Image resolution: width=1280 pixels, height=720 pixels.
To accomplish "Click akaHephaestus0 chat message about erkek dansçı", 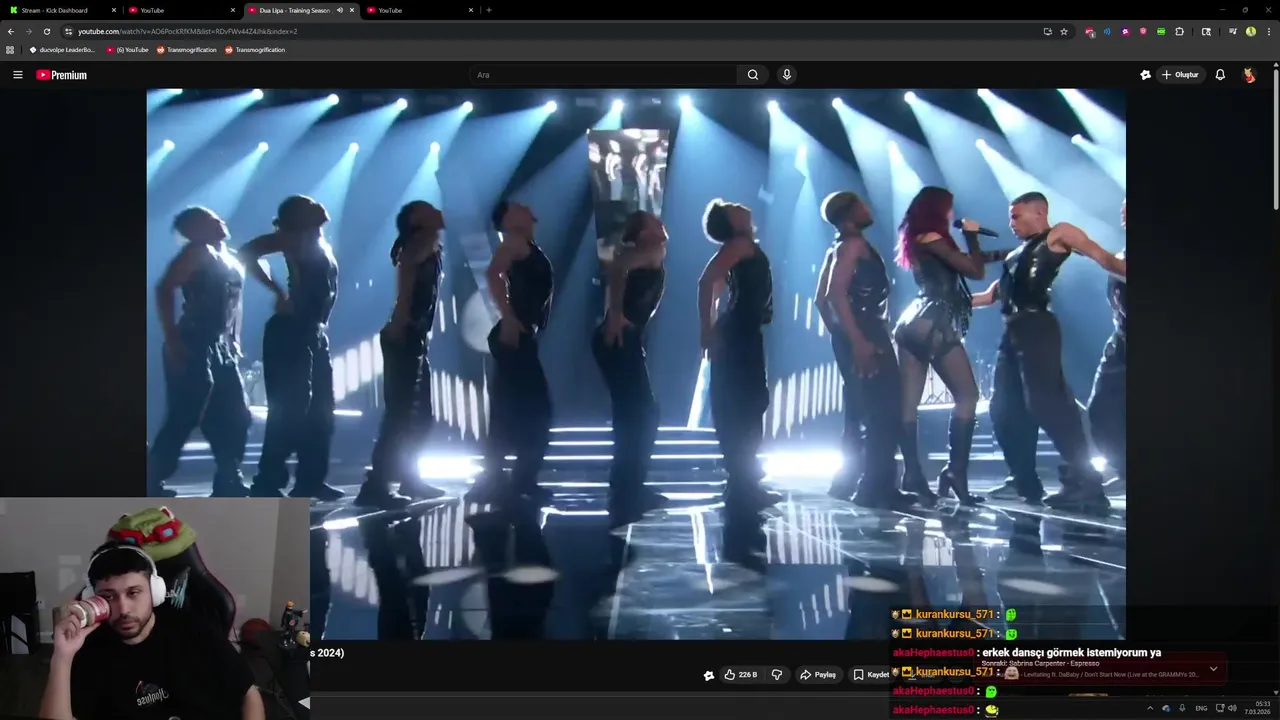I will point(1026,653).
